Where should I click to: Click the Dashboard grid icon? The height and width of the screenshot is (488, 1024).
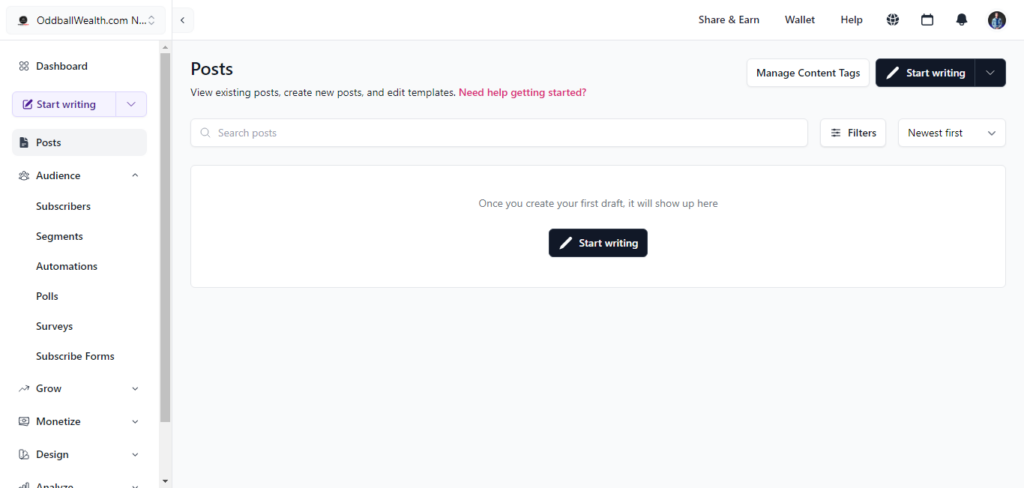click(x=24, y=66)
